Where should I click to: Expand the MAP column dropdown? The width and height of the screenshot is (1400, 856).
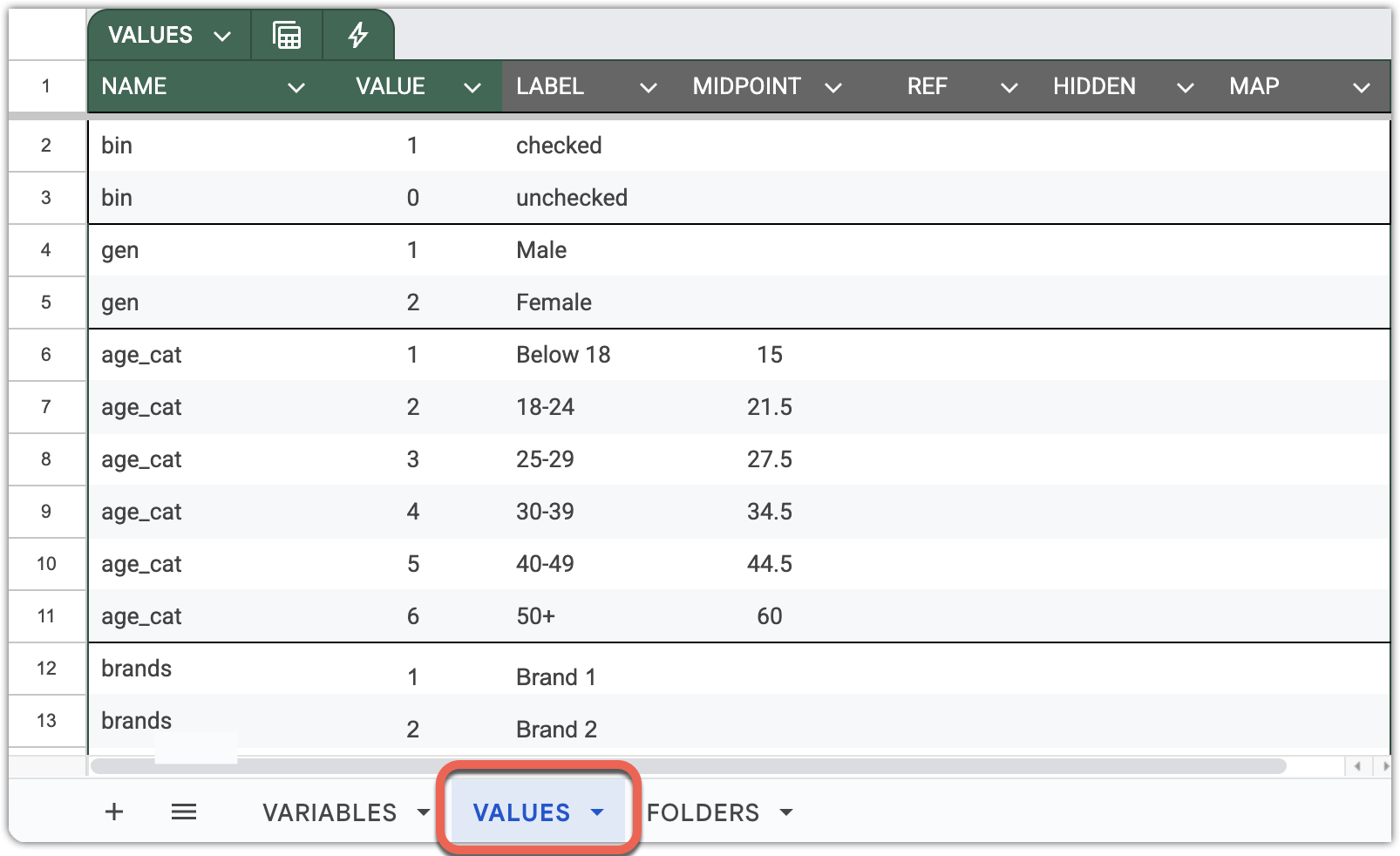click(1361, 87)
